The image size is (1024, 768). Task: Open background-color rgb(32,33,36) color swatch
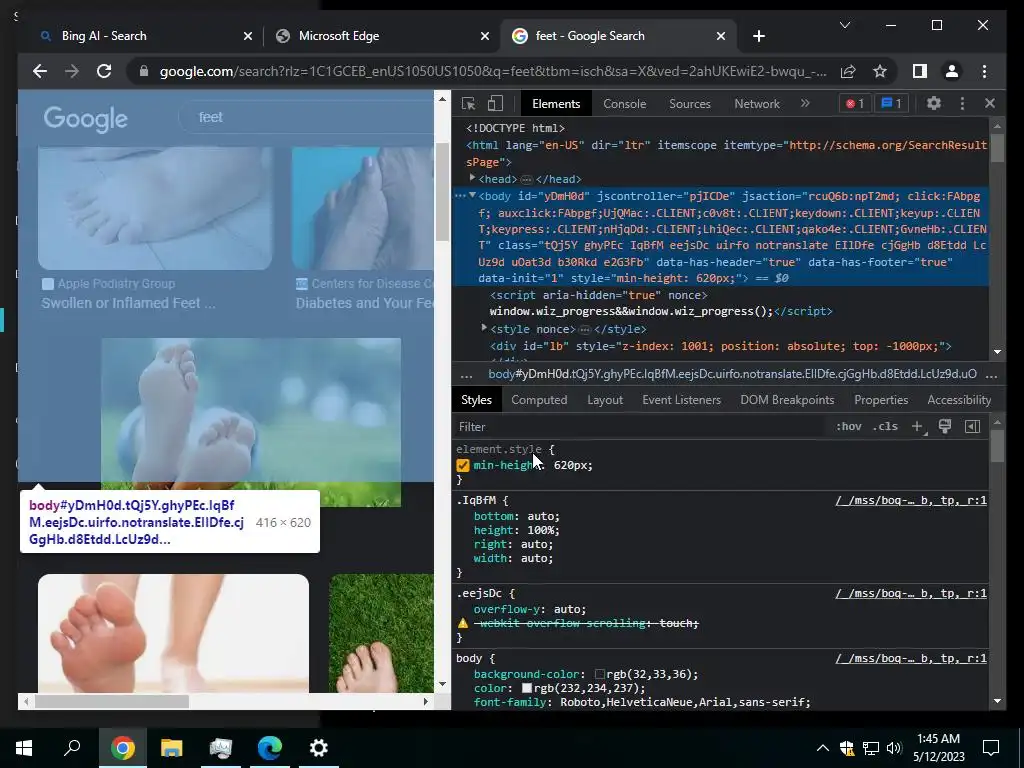600,674
